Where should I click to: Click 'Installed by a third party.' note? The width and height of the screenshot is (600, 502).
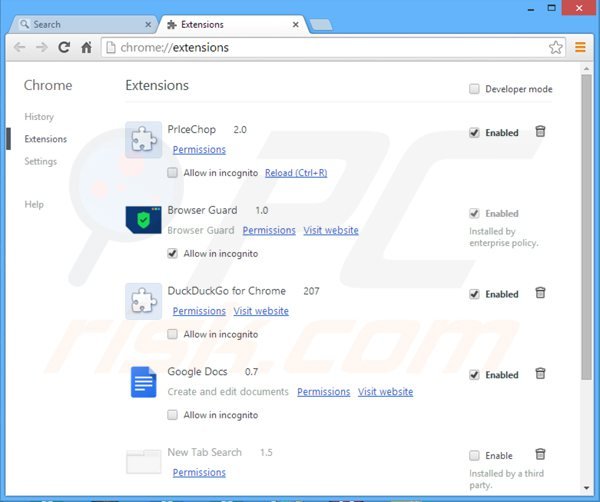[x=506, y=479]
